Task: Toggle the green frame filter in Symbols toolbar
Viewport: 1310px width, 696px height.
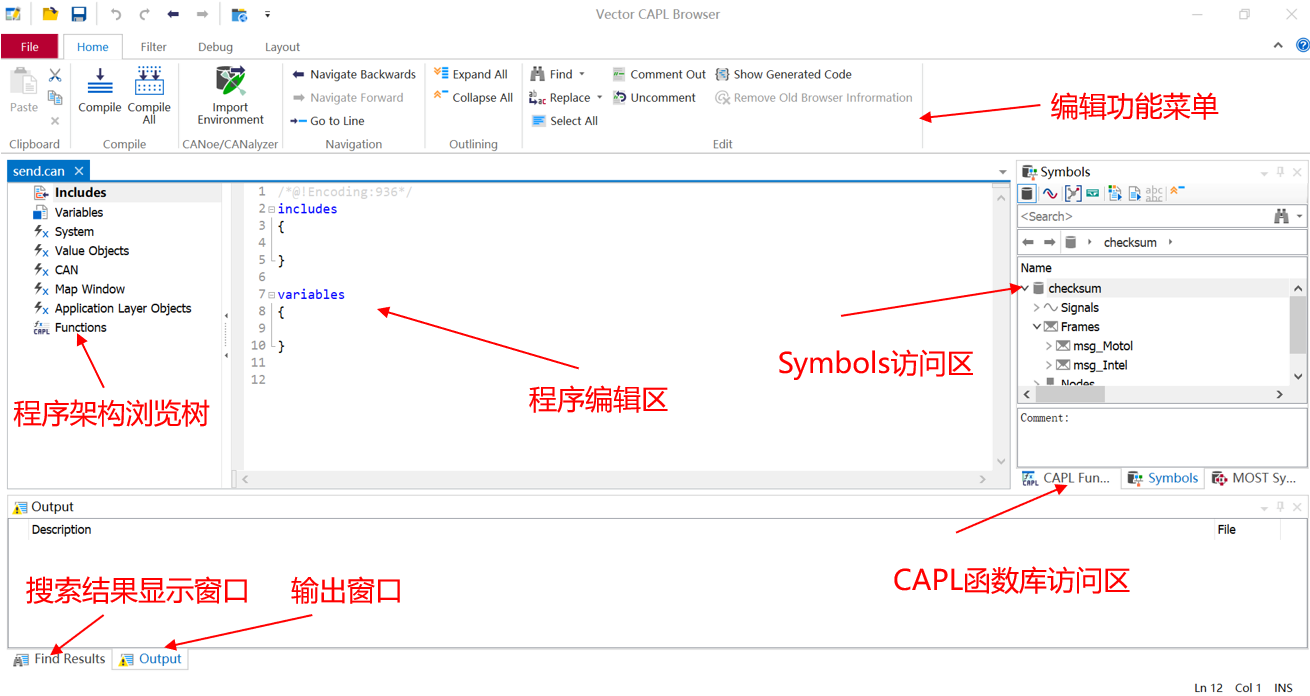Action: 1093,193
